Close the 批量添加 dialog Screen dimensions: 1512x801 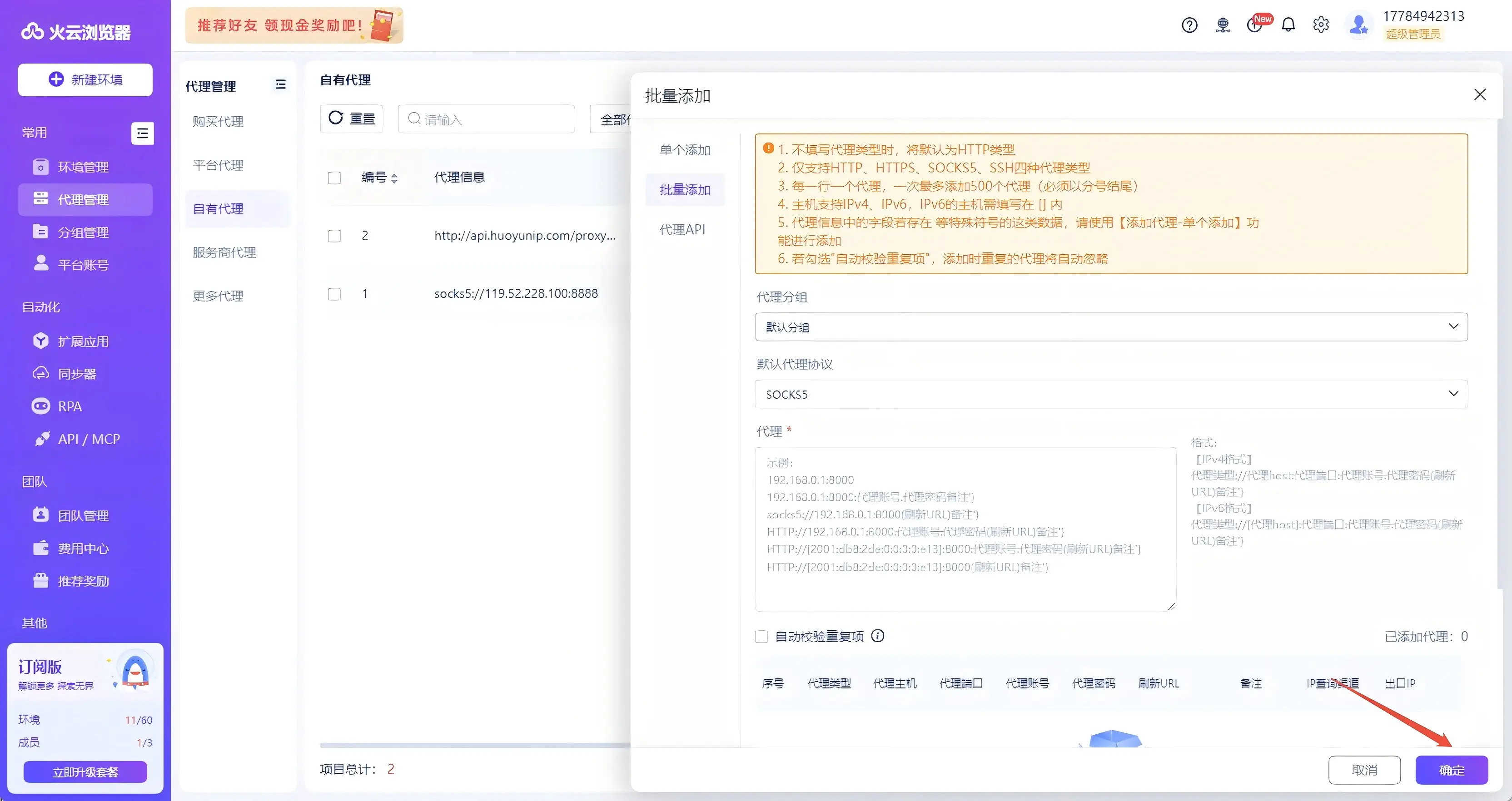pos(1480,95)
